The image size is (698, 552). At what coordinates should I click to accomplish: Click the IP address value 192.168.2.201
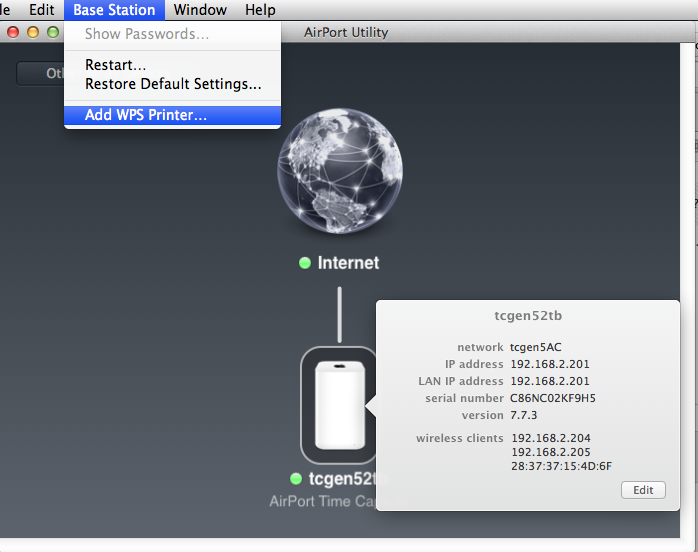pos(550,364)
